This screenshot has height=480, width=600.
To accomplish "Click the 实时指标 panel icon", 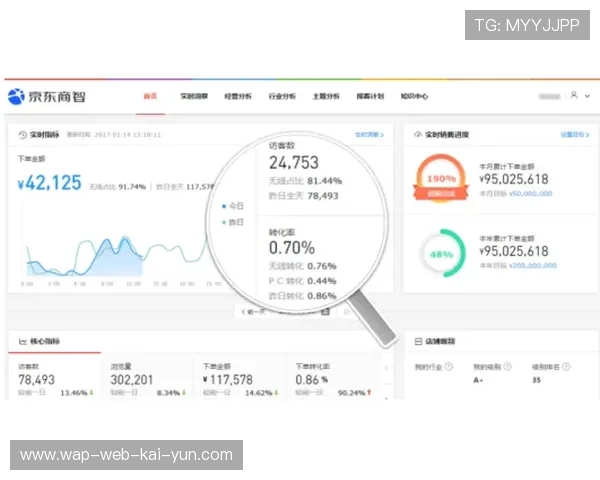I will [x=21, y=133].
